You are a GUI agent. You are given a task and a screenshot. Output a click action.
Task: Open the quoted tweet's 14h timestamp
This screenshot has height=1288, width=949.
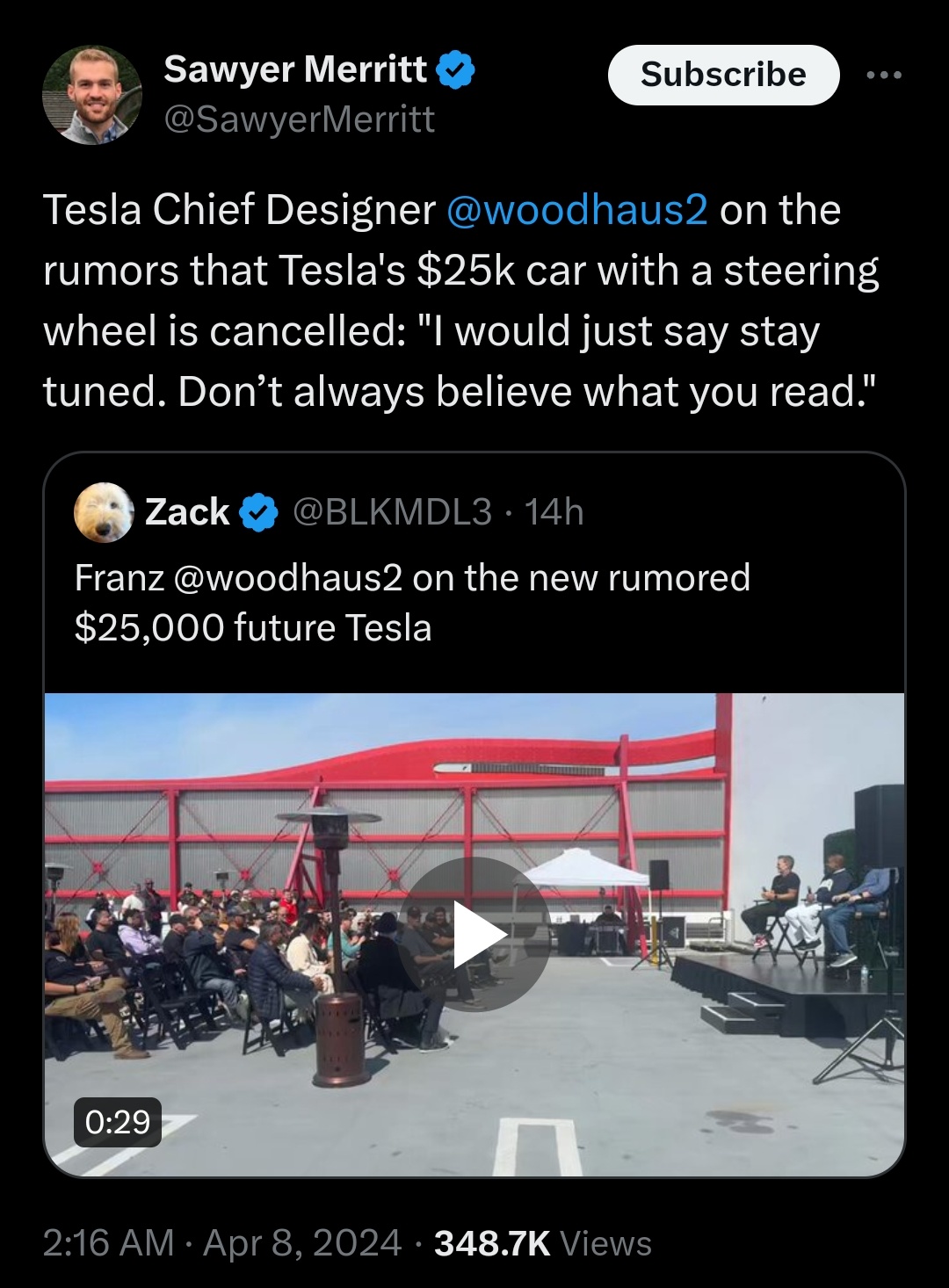point(554,512)
